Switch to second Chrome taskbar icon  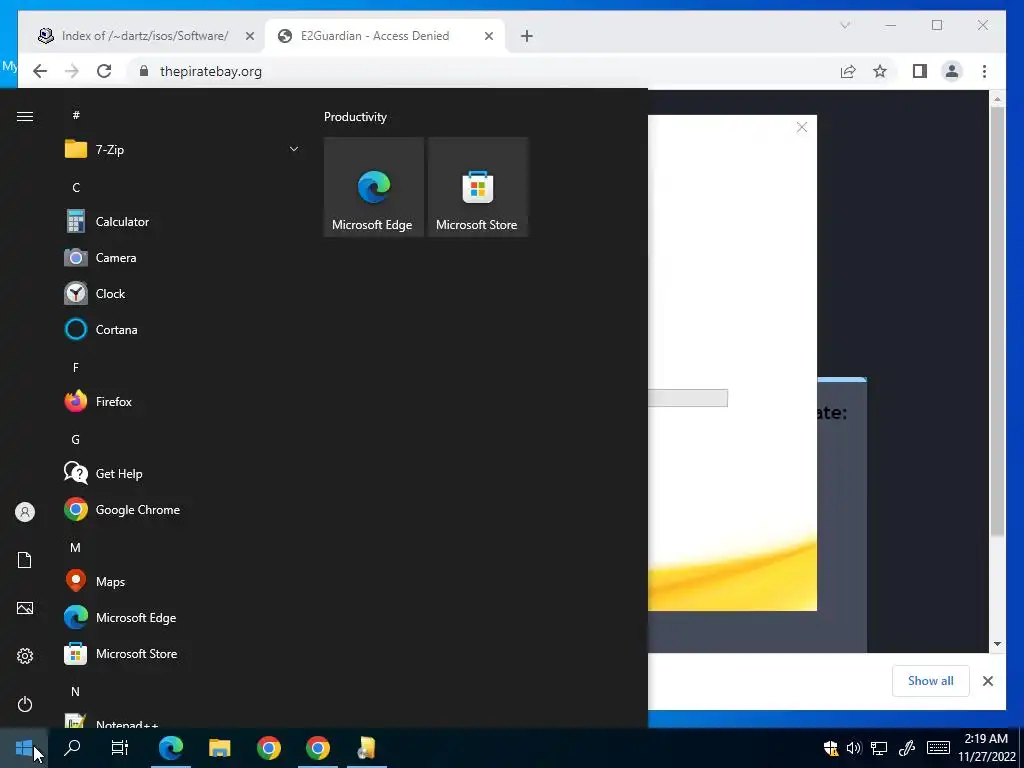pos(317,748)
